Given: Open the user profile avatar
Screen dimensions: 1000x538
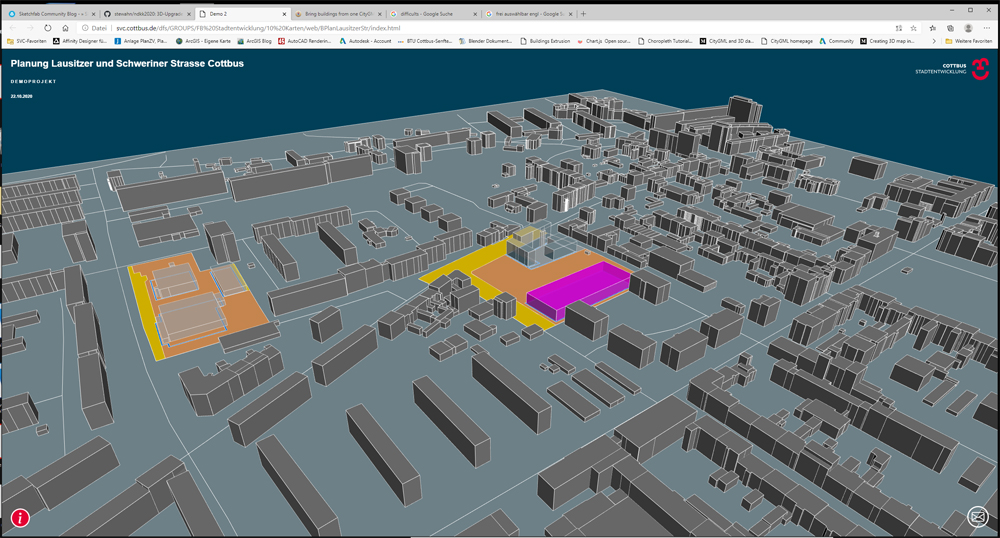Looking at the screenshot, I should [968, 28].
